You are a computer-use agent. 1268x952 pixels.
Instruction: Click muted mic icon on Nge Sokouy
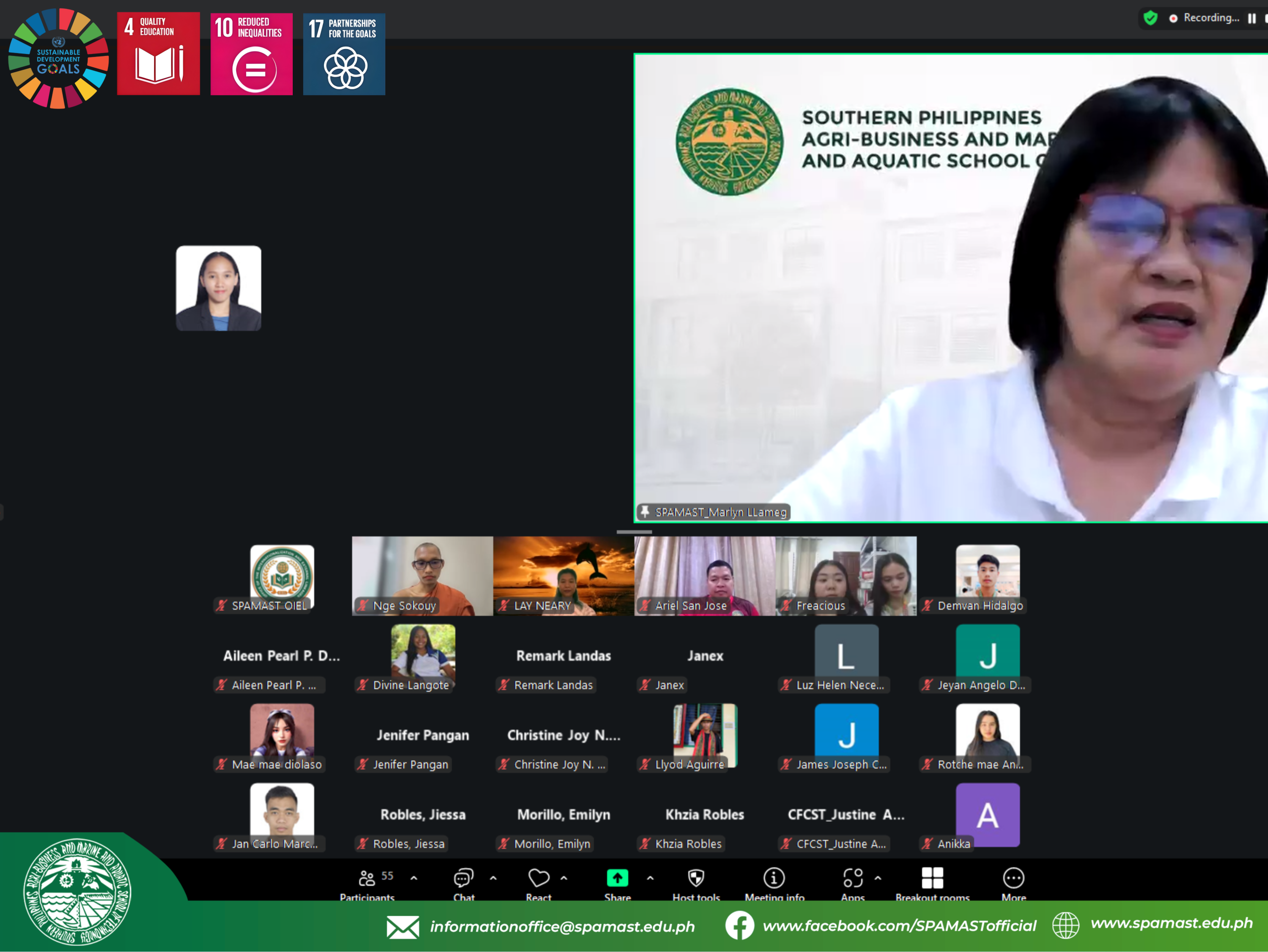[362, 605]
